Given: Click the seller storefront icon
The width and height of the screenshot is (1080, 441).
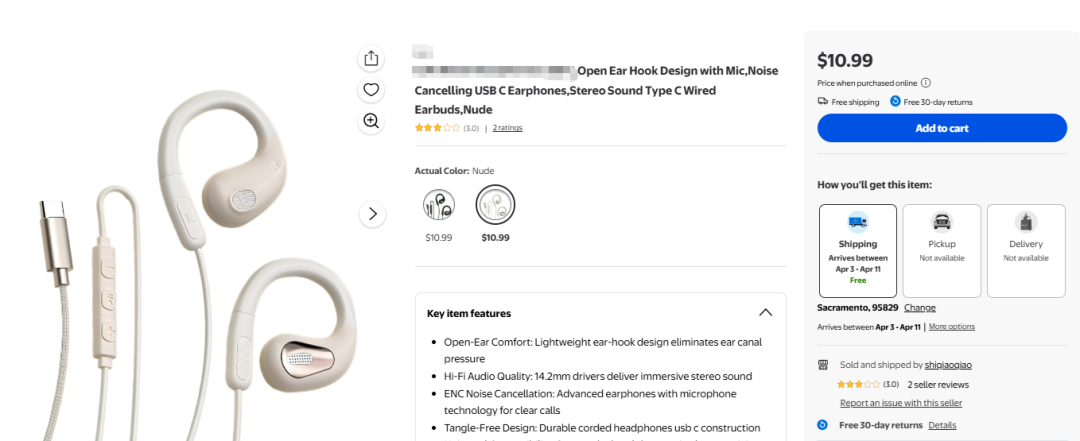Looking at the screenshot, I should [823, 365].
